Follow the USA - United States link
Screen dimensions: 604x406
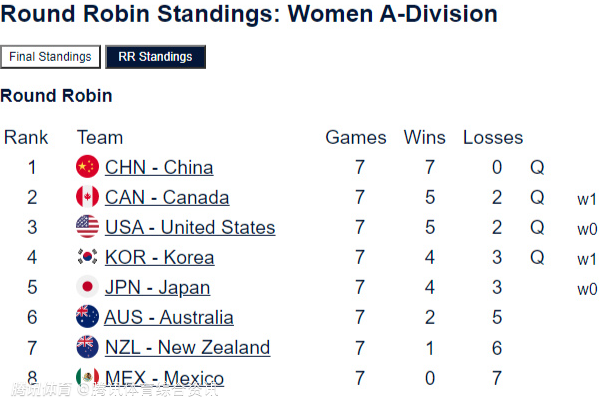[x=190, y=227]
